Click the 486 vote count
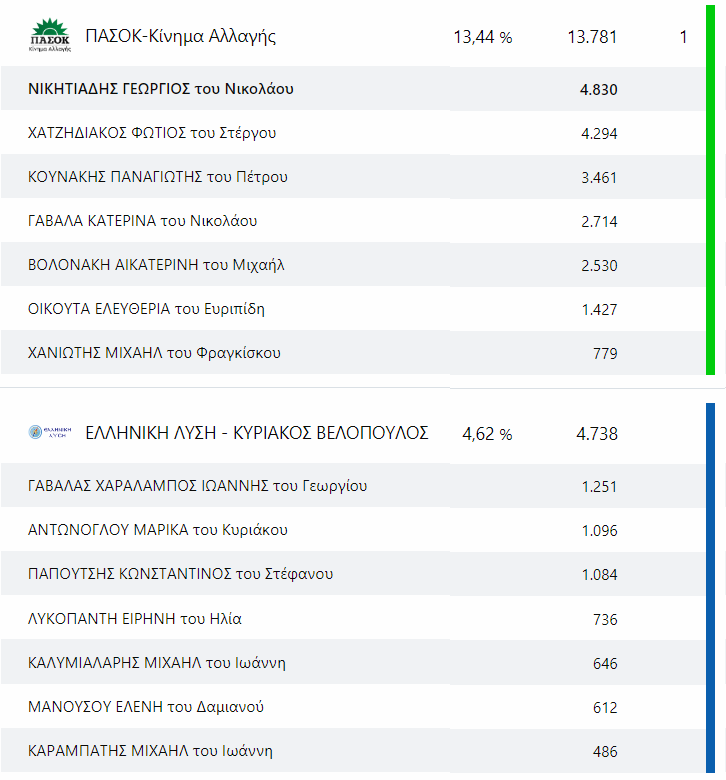Image resolution: width=726 pixels, height=780 pixels. pyautogui.click(x=605, y=751)
